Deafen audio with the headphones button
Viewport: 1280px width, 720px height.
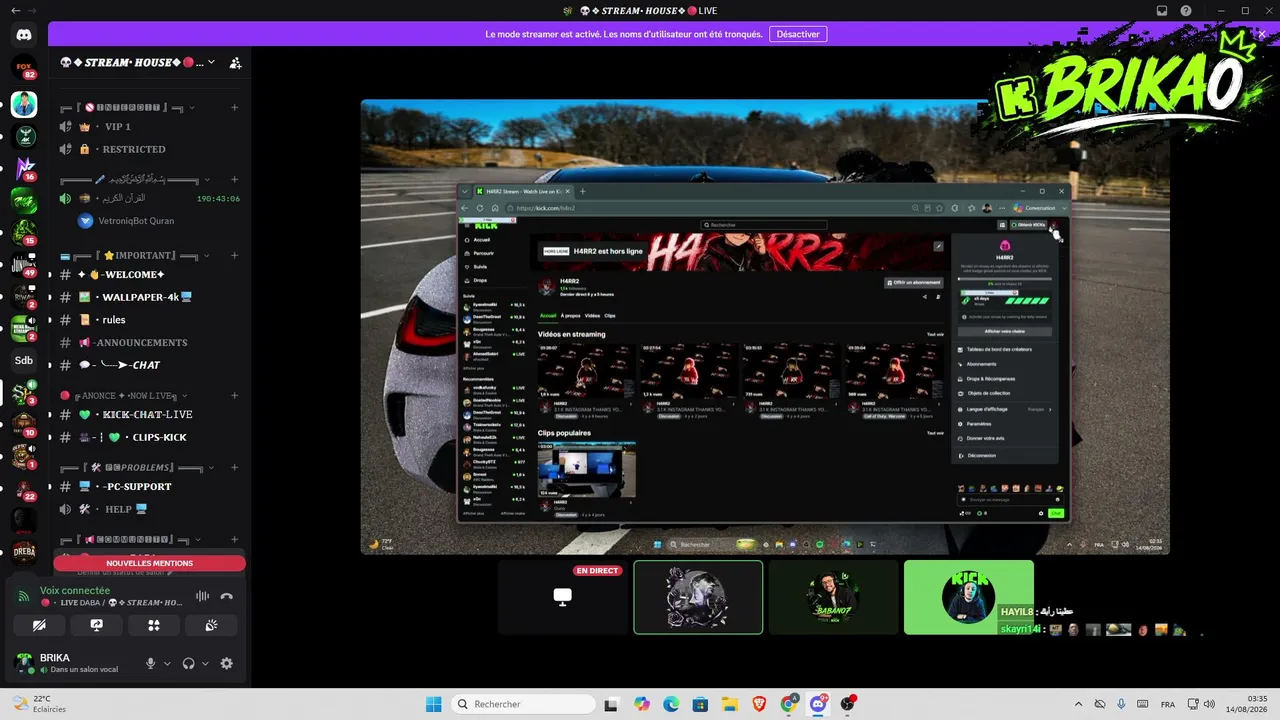pyautogui.click(x=188, y=663)
